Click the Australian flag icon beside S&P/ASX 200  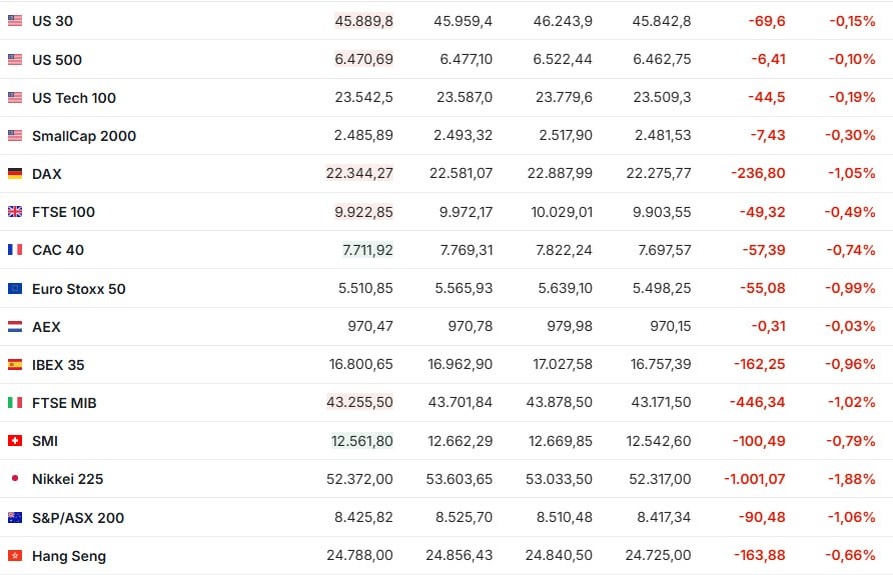pyautogui.click(x=15, y=518)
